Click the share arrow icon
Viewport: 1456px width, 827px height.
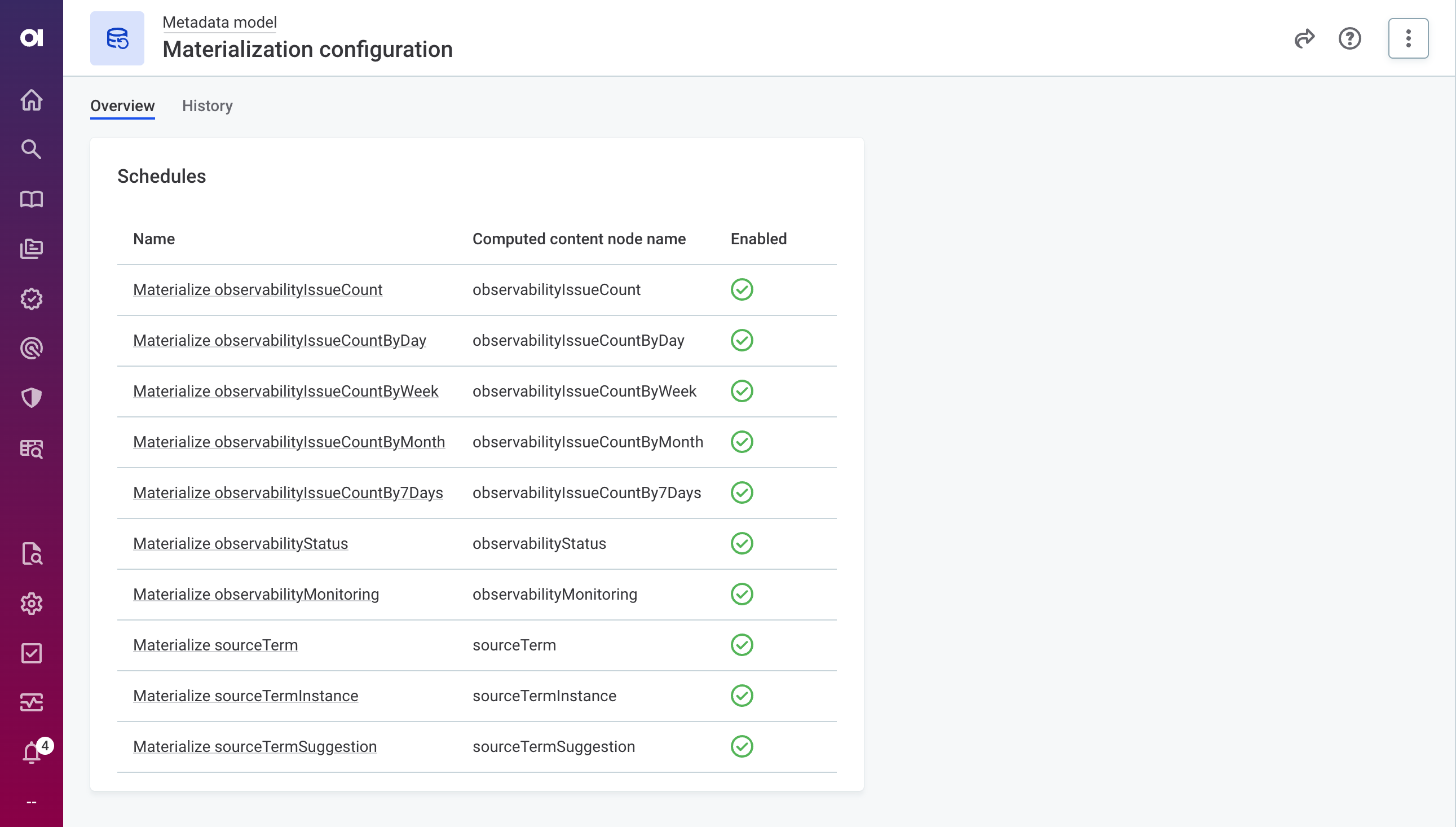click(1304, 38)
